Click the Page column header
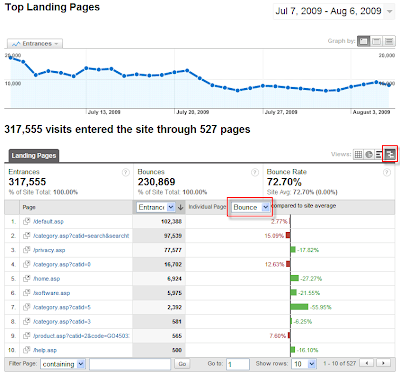This screenshot has height=375, width=400. click(x=29, y=207)
